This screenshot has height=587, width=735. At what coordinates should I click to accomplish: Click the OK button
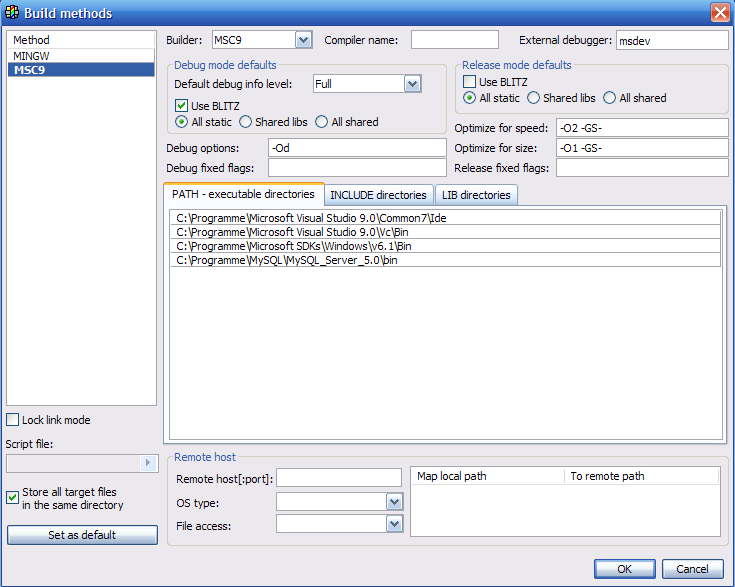[624, 569]
